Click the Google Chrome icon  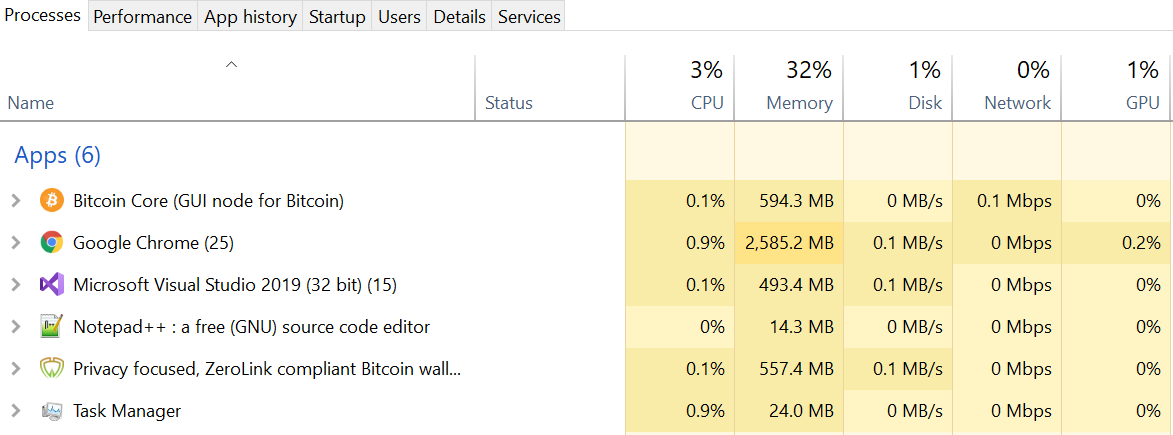(51, 243)
